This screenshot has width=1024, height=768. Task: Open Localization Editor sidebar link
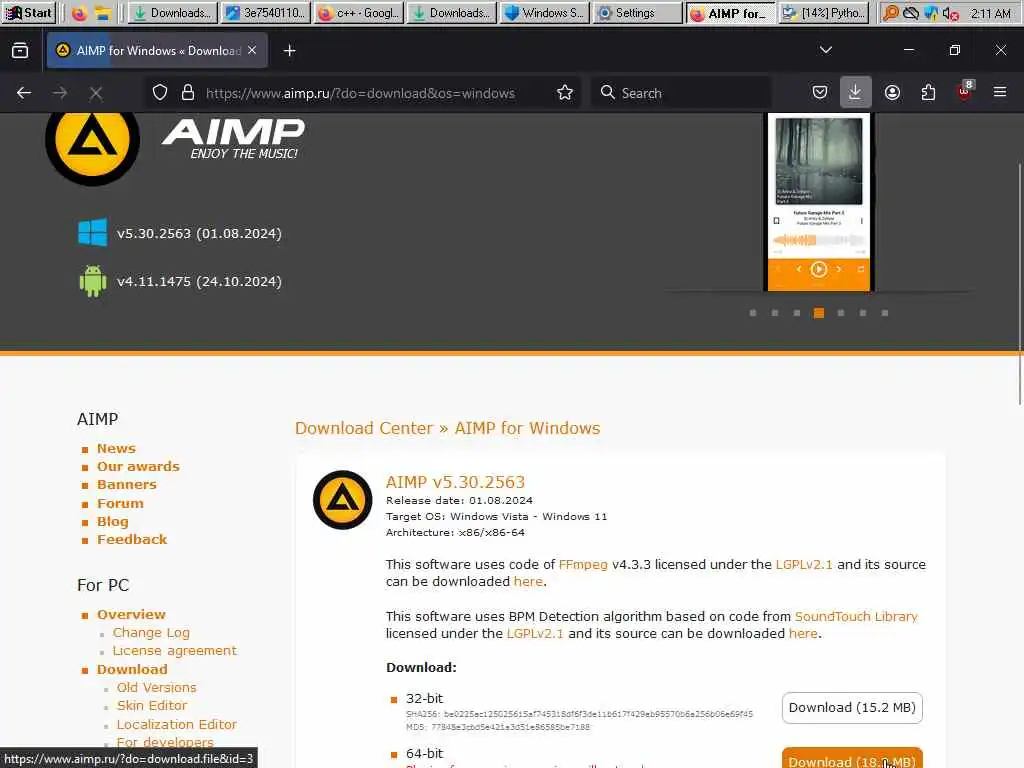click(x=176, y=724)
